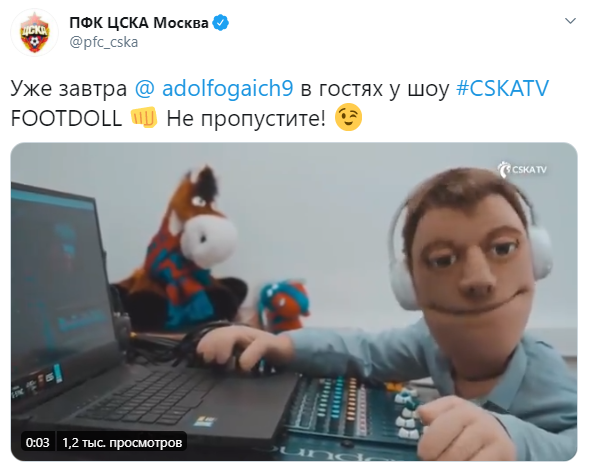589x466 pixels.
Task: Click the @pfc_cska handle
Action: click(x=104, y=42)
